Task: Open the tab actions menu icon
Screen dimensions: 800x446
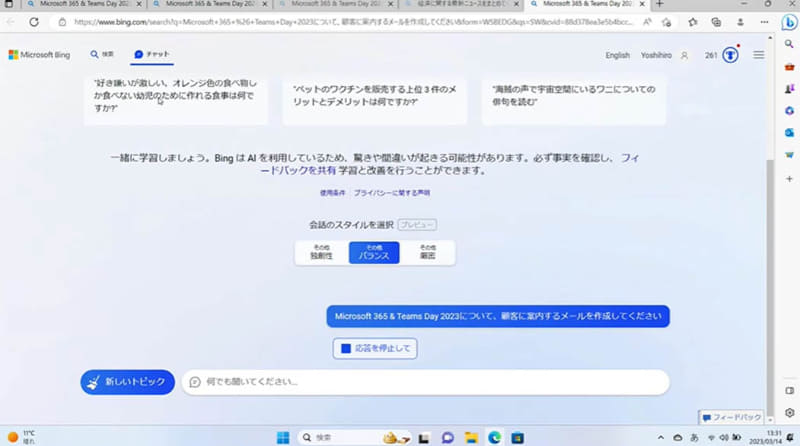Action: (9, 4)
